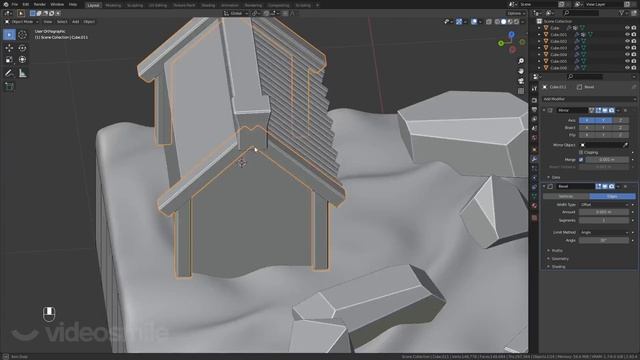The width and height of the screenshot is (640, 360).
Task: Switch viewport to wireframe shading
Action: 497,22
